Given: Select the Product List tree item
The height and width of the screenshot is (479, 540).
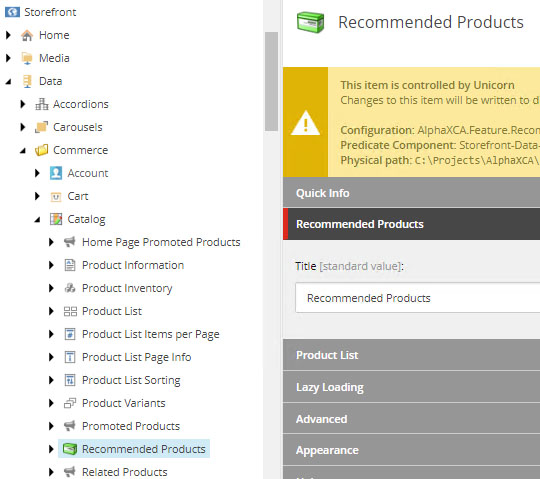Looking at the screenshot, I should click(112, 311).
